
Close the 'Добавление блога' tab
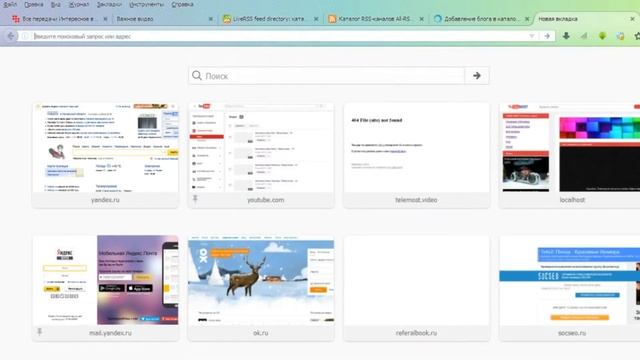click(527, 19)
